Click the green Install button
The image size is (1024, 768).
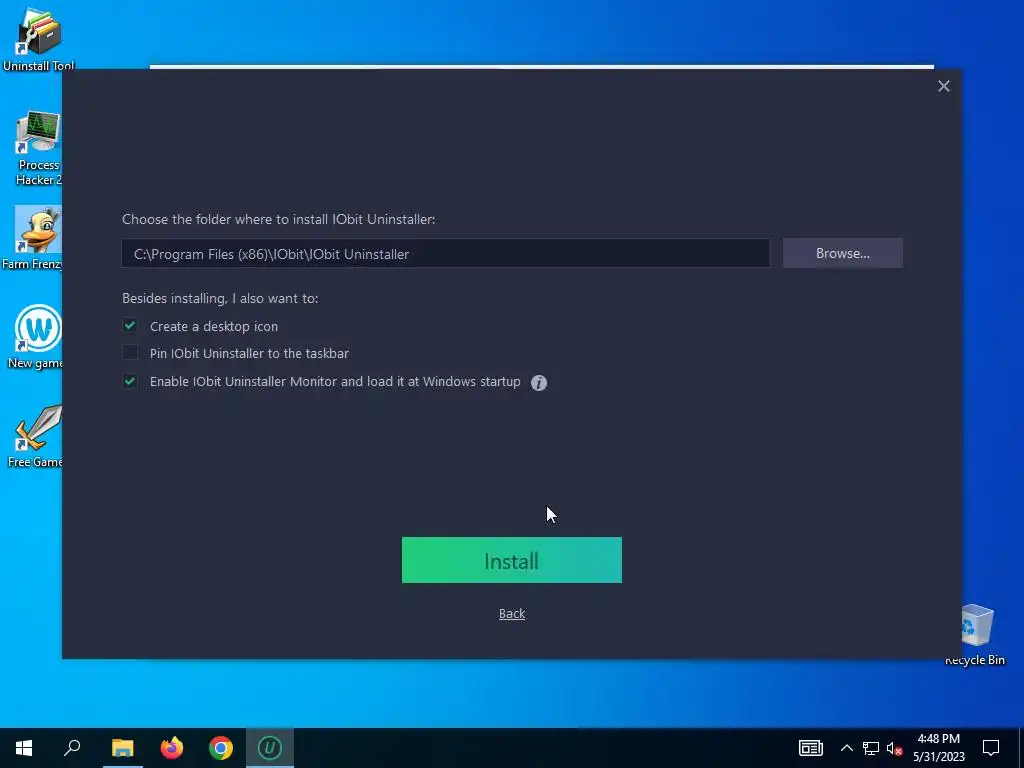click(x=511, y=560)
